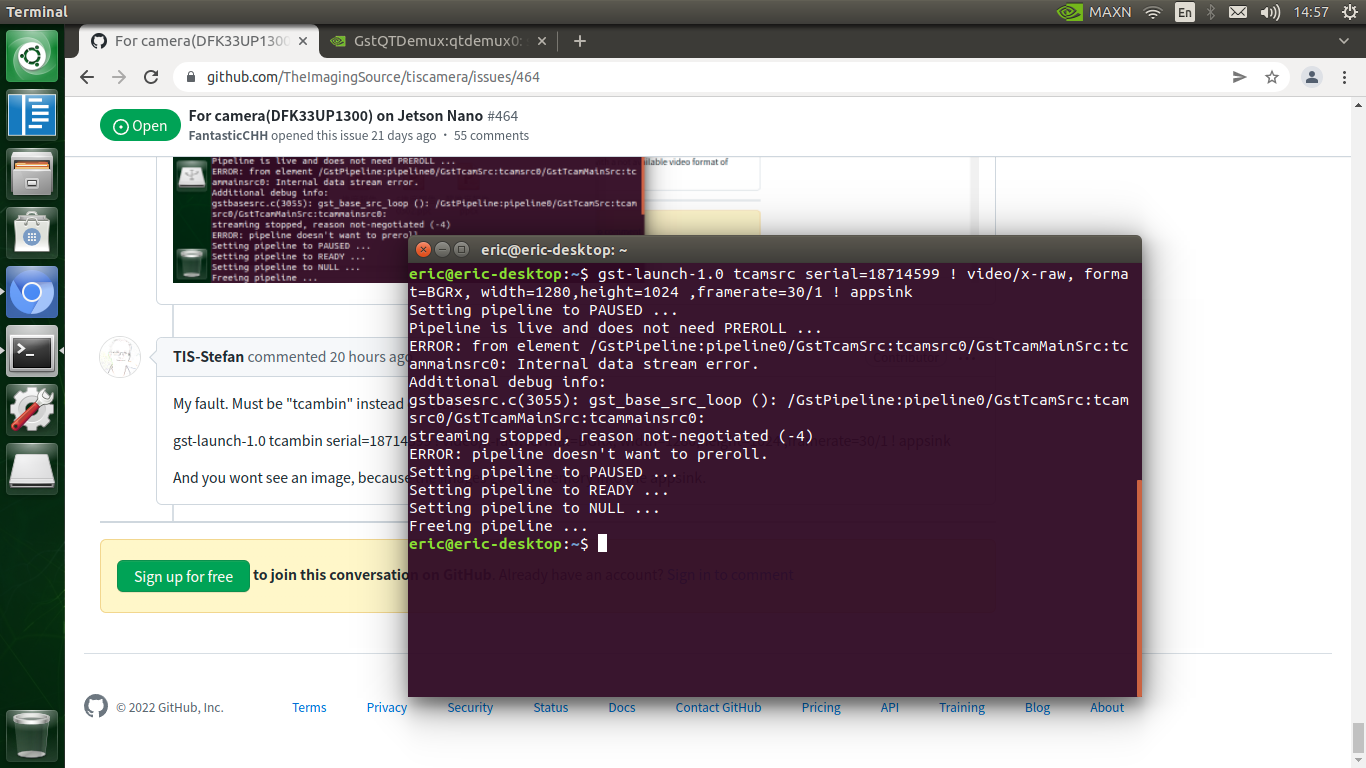Click the GitHub octocat logo in the footer
Image resolution: width=1366 pixels, height=768 pixels.
95,706
